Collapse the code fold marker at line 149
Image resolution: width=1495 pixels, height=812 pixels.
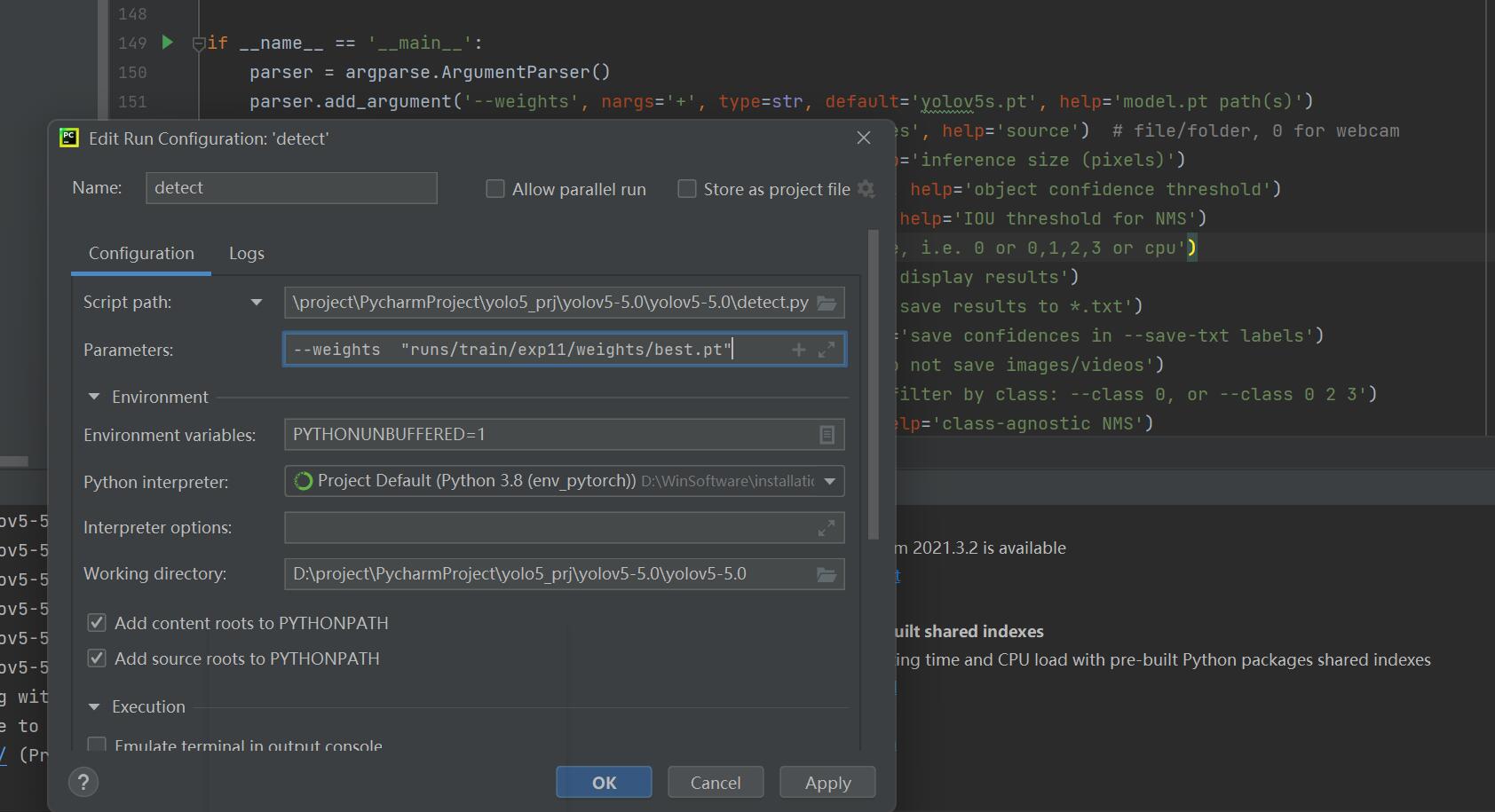click(x=199, y=43)
